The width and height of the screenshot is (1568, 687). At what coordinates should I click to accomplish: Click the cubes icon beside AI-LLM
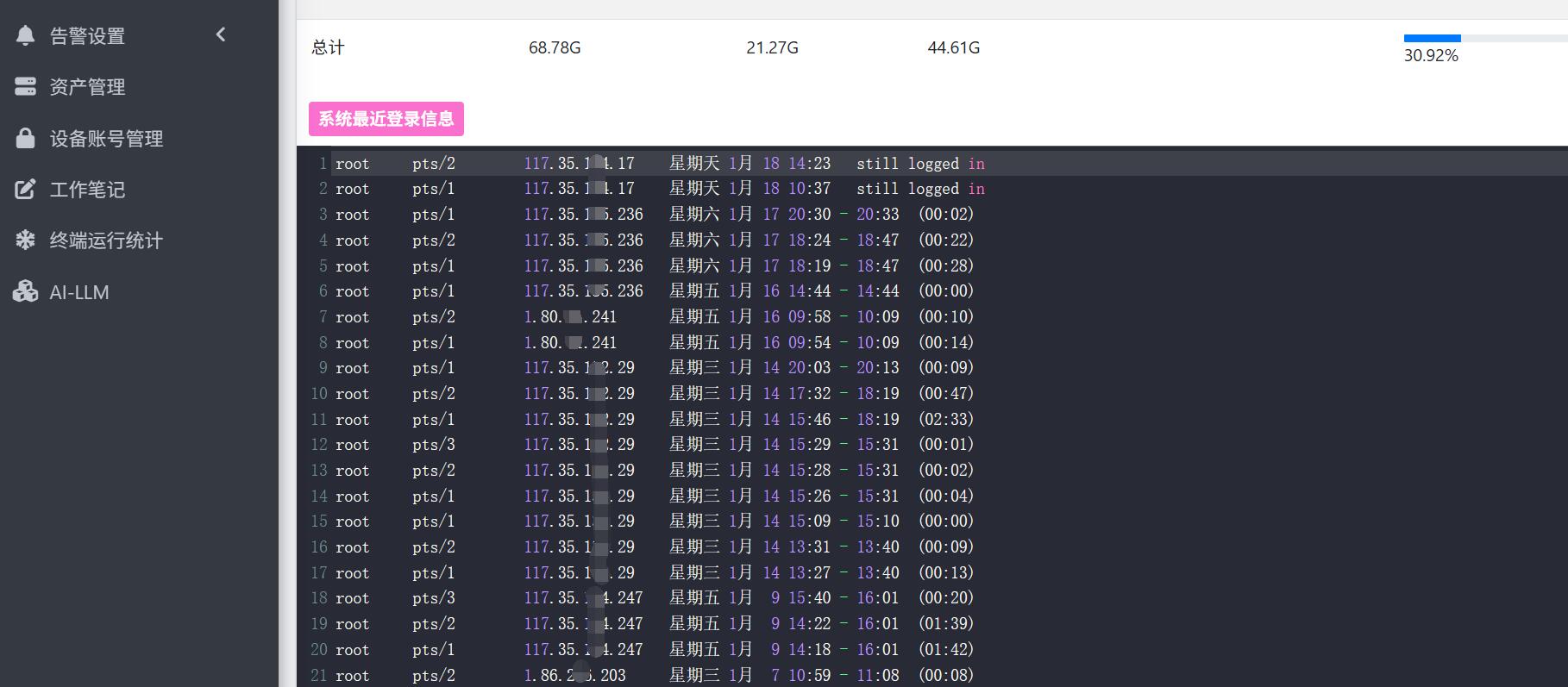point(26,291)
